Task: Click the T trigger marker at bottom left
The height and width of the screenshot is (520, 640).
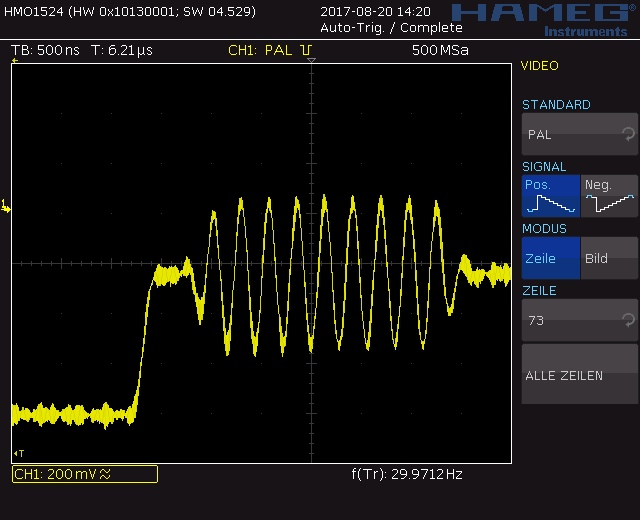Action: pos(17,453)
